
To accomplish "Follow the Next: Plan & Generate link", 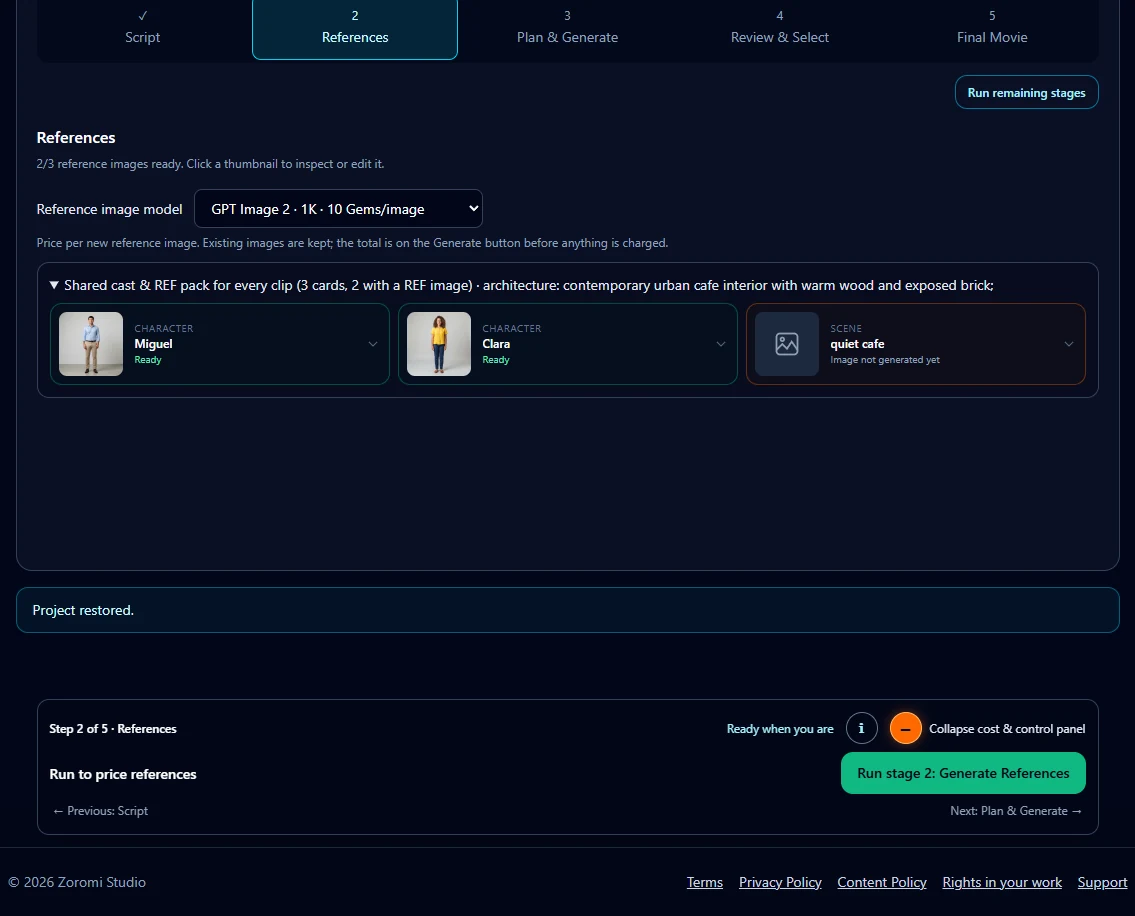I will 1016,811.
